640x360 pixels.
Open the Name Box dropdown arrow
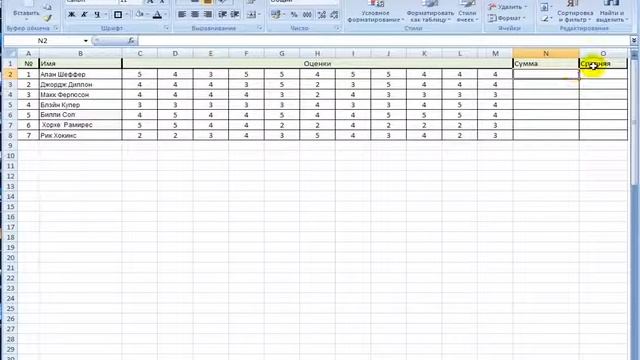coord(86,41)
